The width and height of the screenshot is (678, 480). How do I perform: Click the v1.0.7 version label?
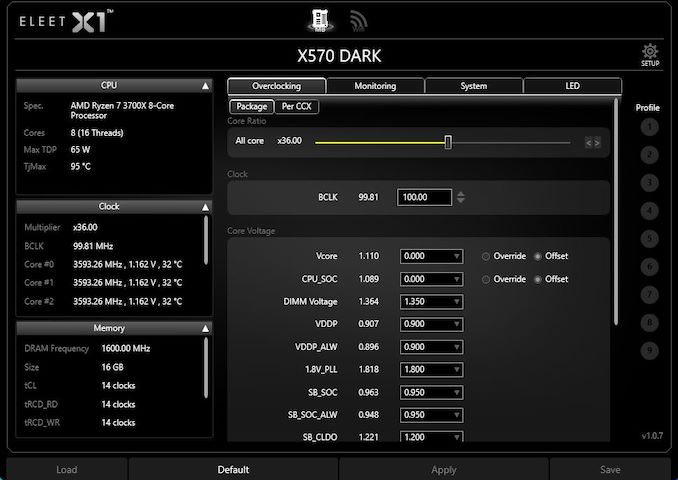[x=652, y=436]
